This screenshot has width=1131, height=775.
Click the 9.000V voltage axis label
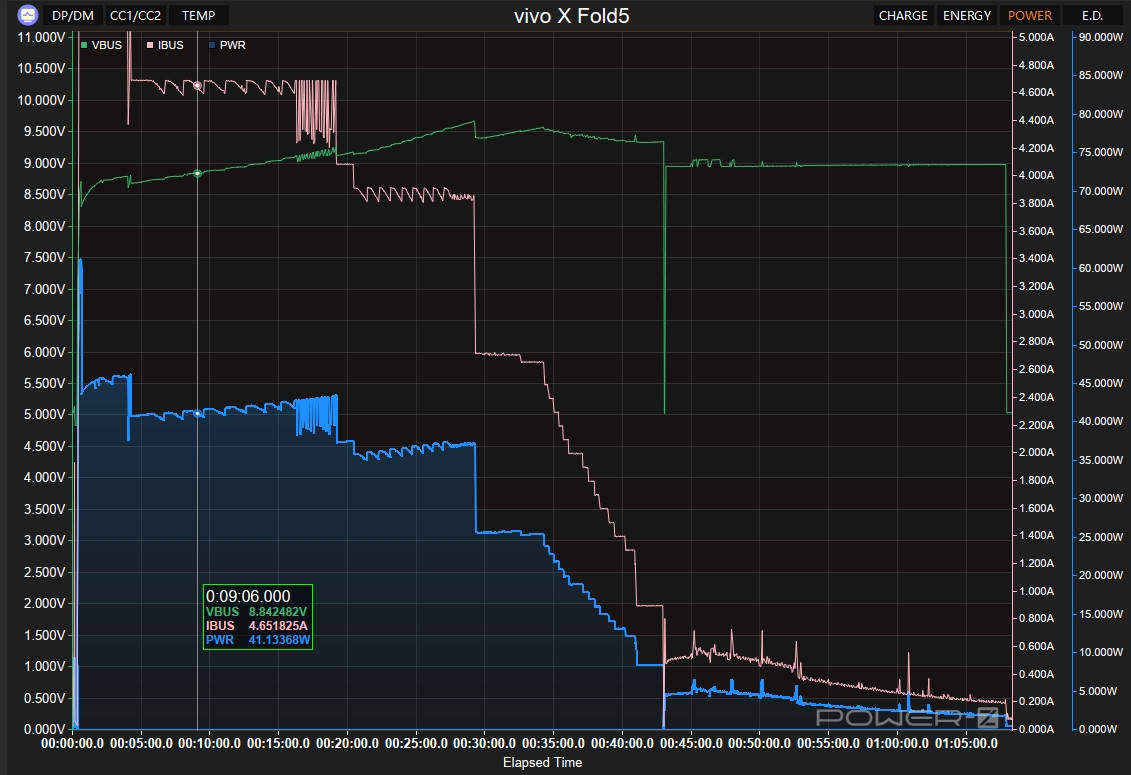click(x=45, y=163)
